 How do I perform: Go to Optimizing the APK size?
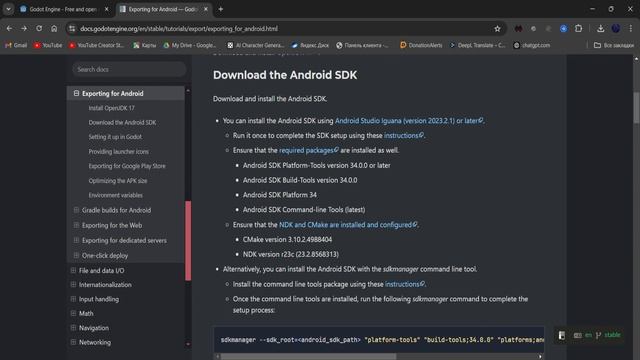[118, 181]
